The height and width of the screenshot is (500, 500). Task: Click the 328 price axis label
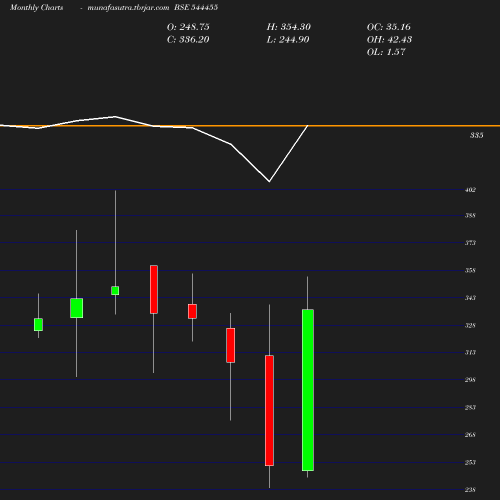tap(470, 325)
